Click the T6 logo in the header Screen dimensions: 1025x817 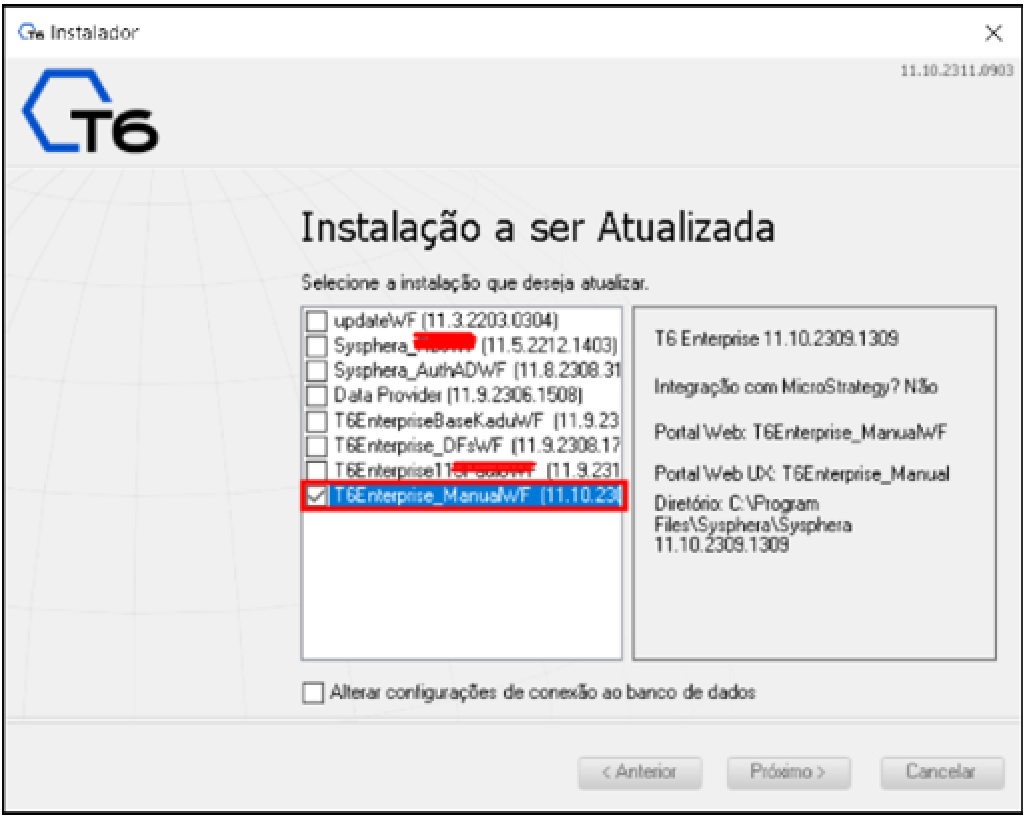90,111
